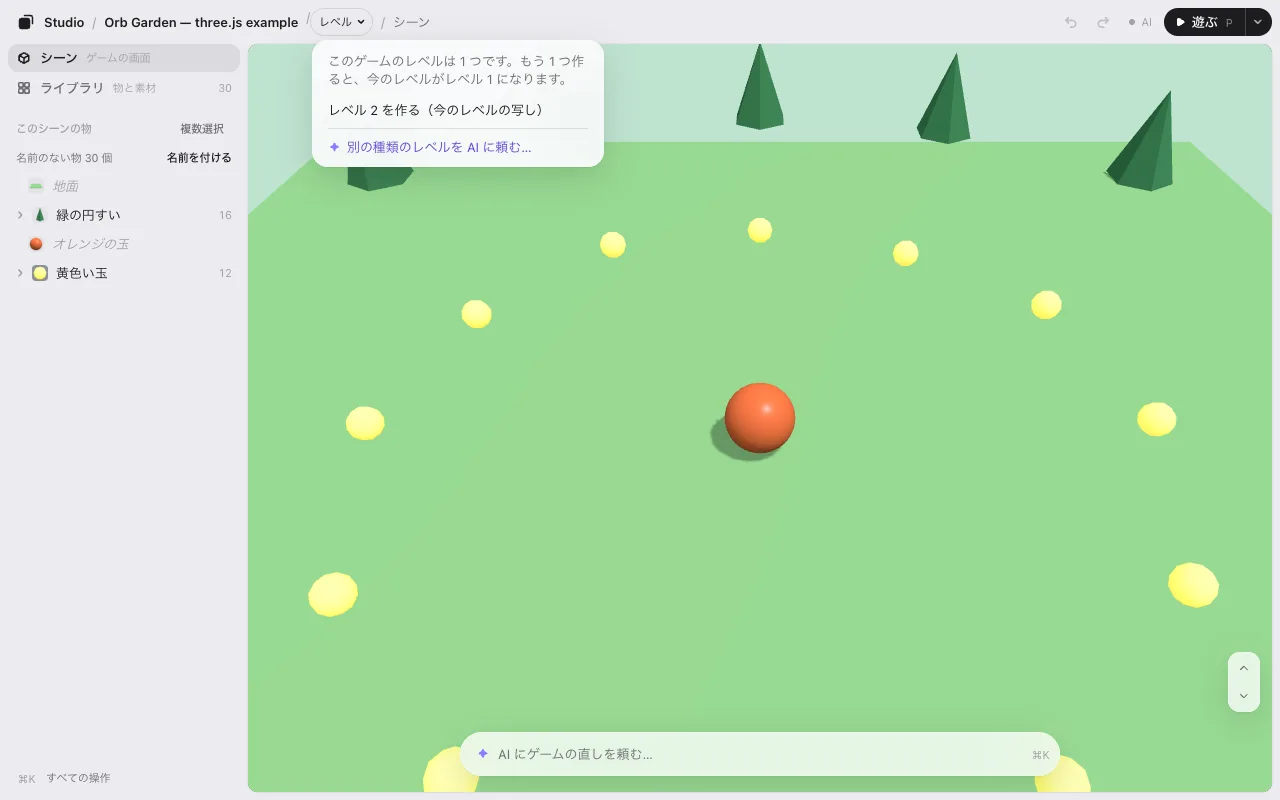Click the count 16 beside 緑の円すい
The height and width of the screenshot is (800, 1280).
coord(225,215)
